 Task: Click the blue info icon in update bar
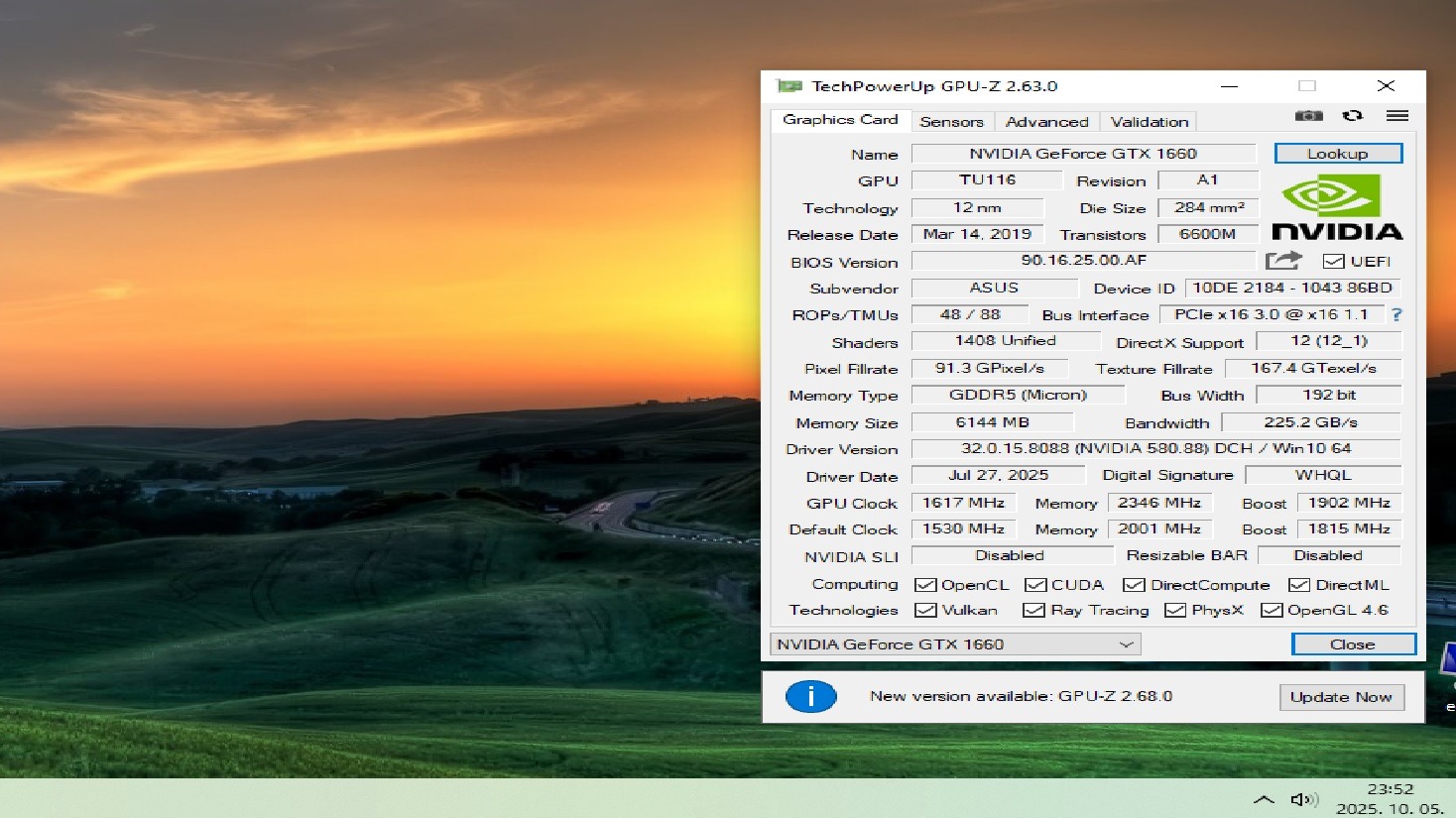(810, 696)
